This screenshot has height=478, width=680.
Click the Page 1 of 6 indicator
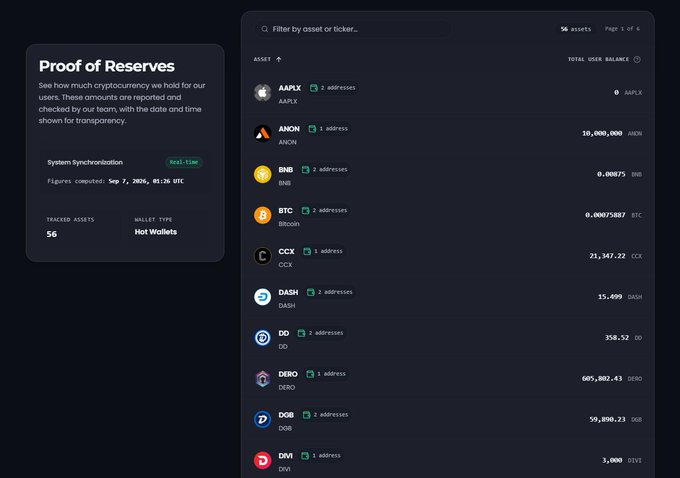622,29
